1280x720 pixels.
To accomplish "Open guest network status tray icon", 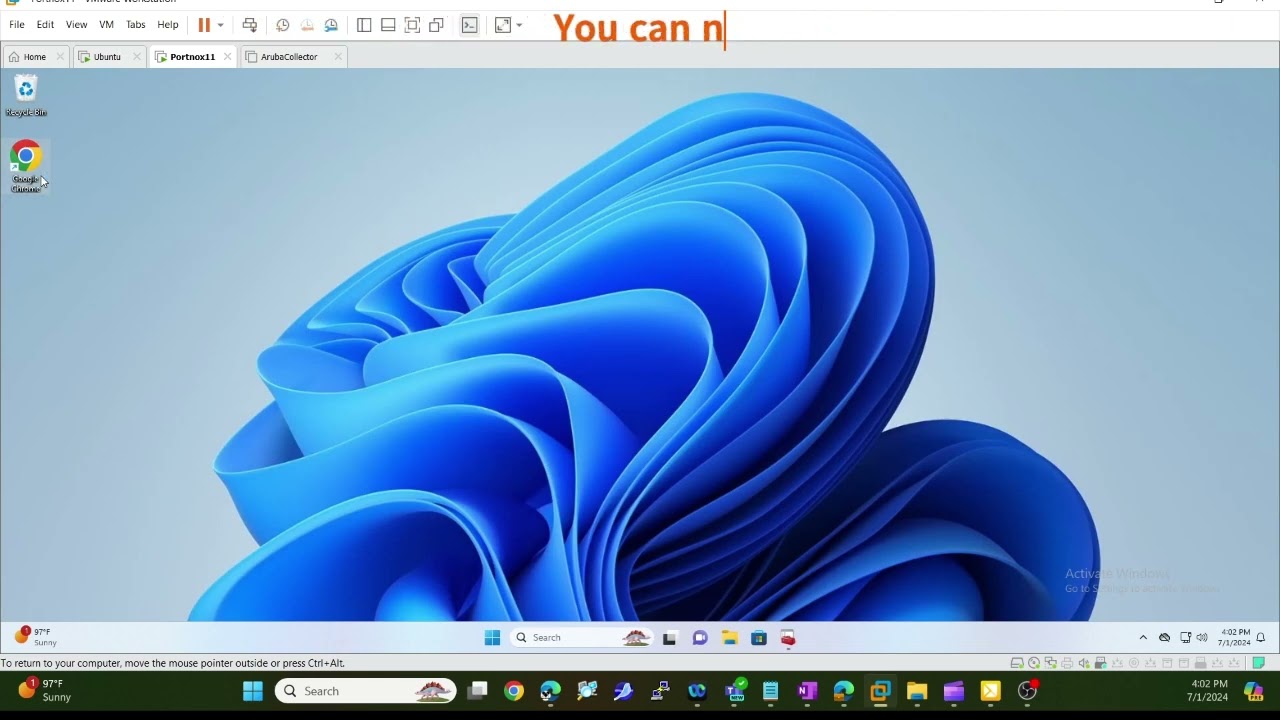I will (x=1185, y=638).
